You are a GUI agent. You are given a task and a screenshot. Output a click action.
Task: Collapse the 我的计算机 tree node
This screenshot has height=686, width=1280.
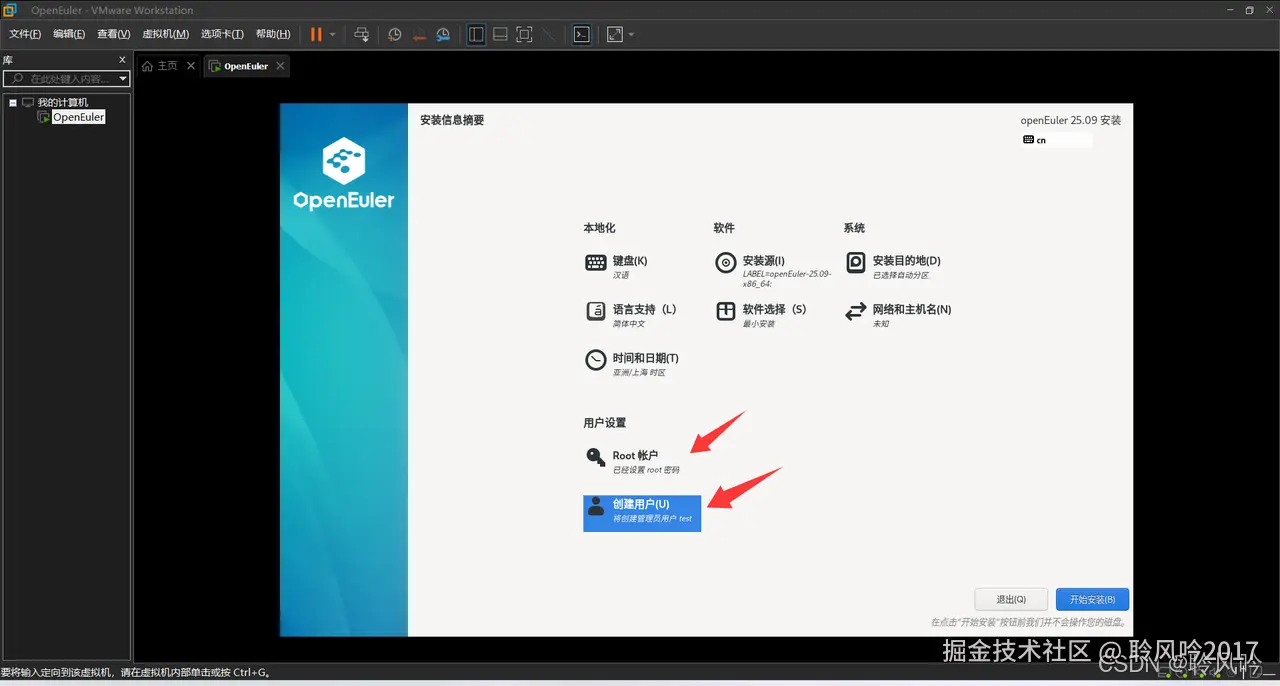12,102
